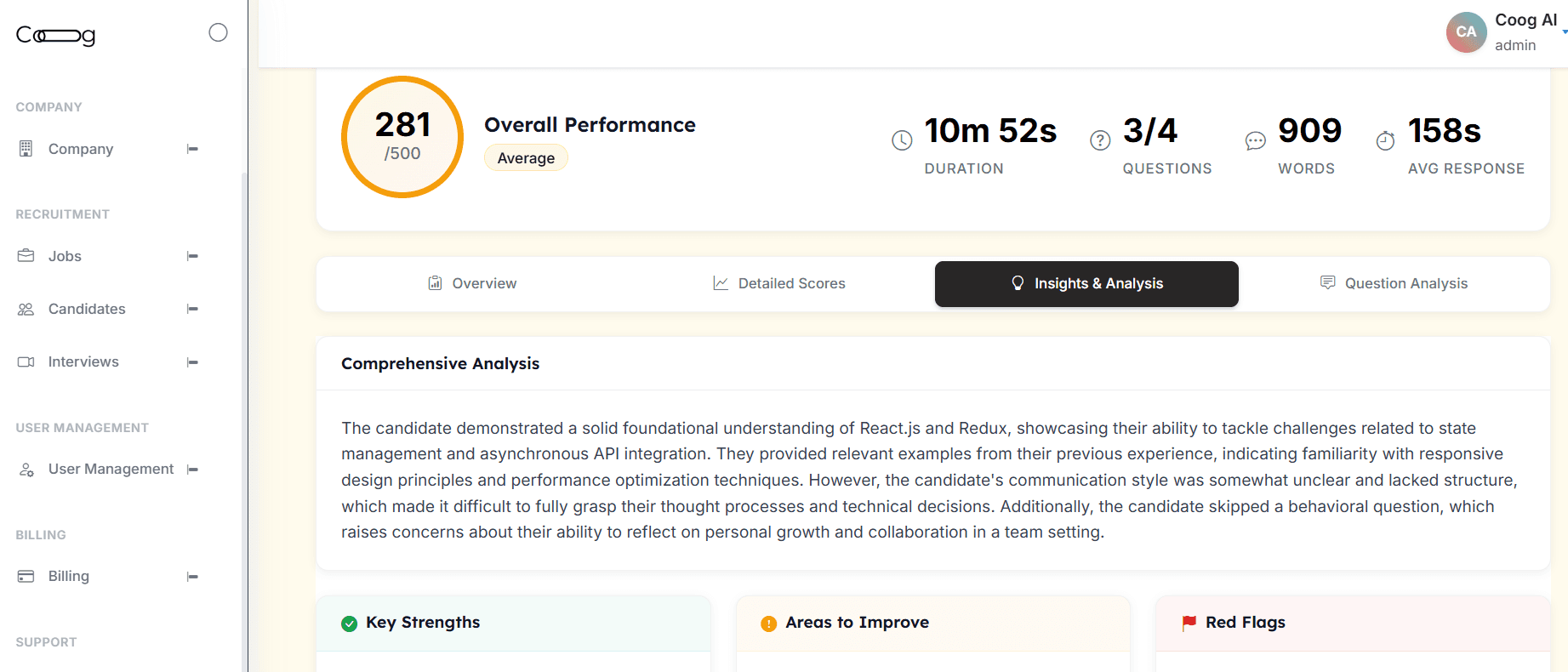Expand the Candidates submenu arrow
Screen dimensions: 1568x672
click(x=192, y=309)
